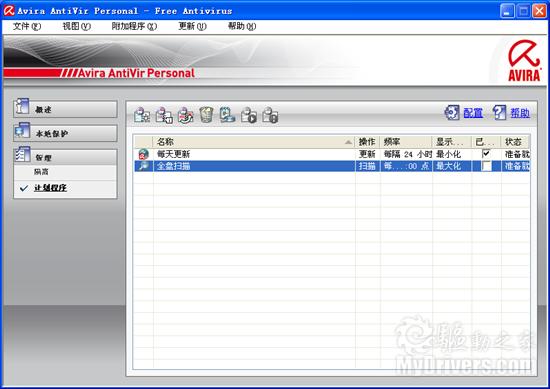Expand the 本地保护 sidebar section
Screen dimensions: 550x389
click(x=65, y=133)
